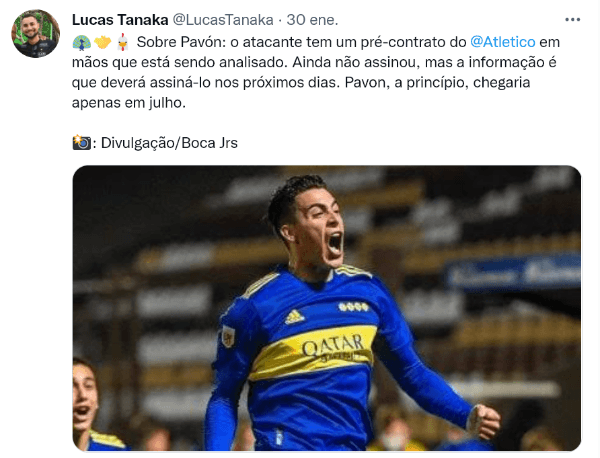Click the QATAR sponsor on the jersey
Screen dimensions: 600x458
332,346
